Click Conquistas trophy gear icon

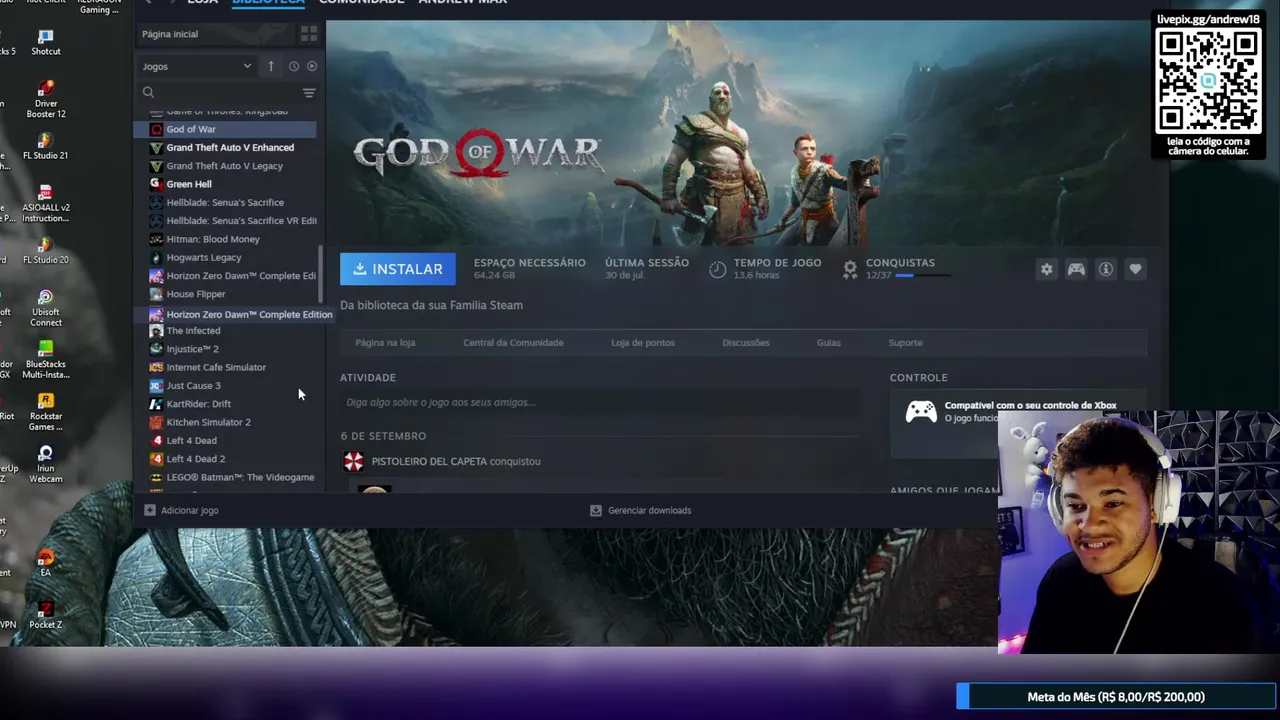(850, 269)
